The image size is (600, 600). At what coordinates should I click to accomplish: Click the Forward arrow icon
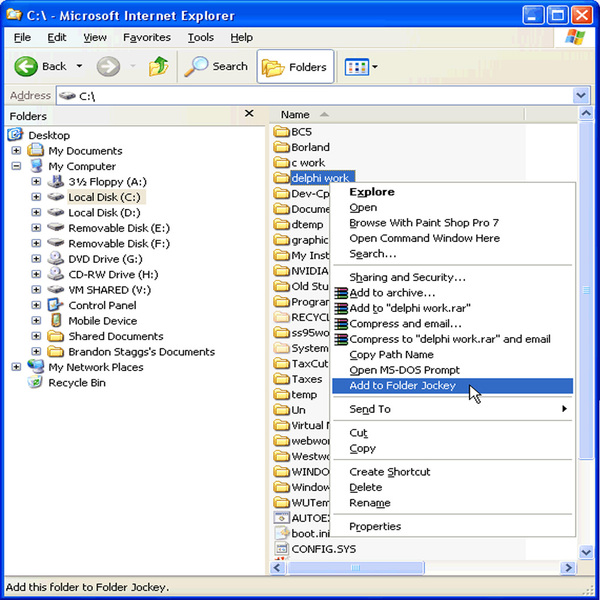point(108,66)
